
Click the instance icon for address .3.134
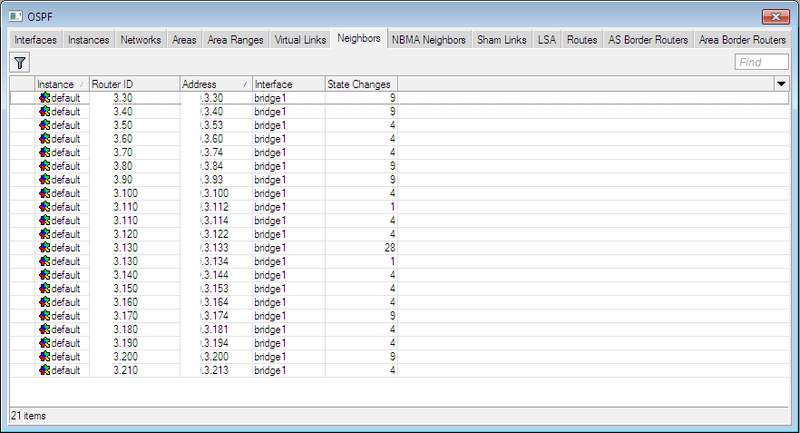pyautogui.click(x=45, y=261)
